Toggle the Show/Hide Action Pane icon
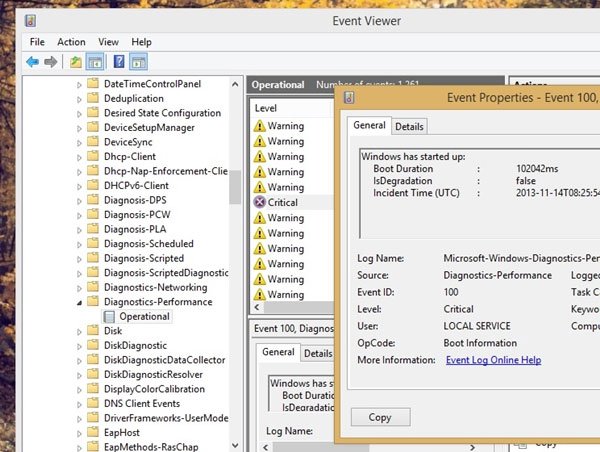The image size is (600, 452). 139,62
